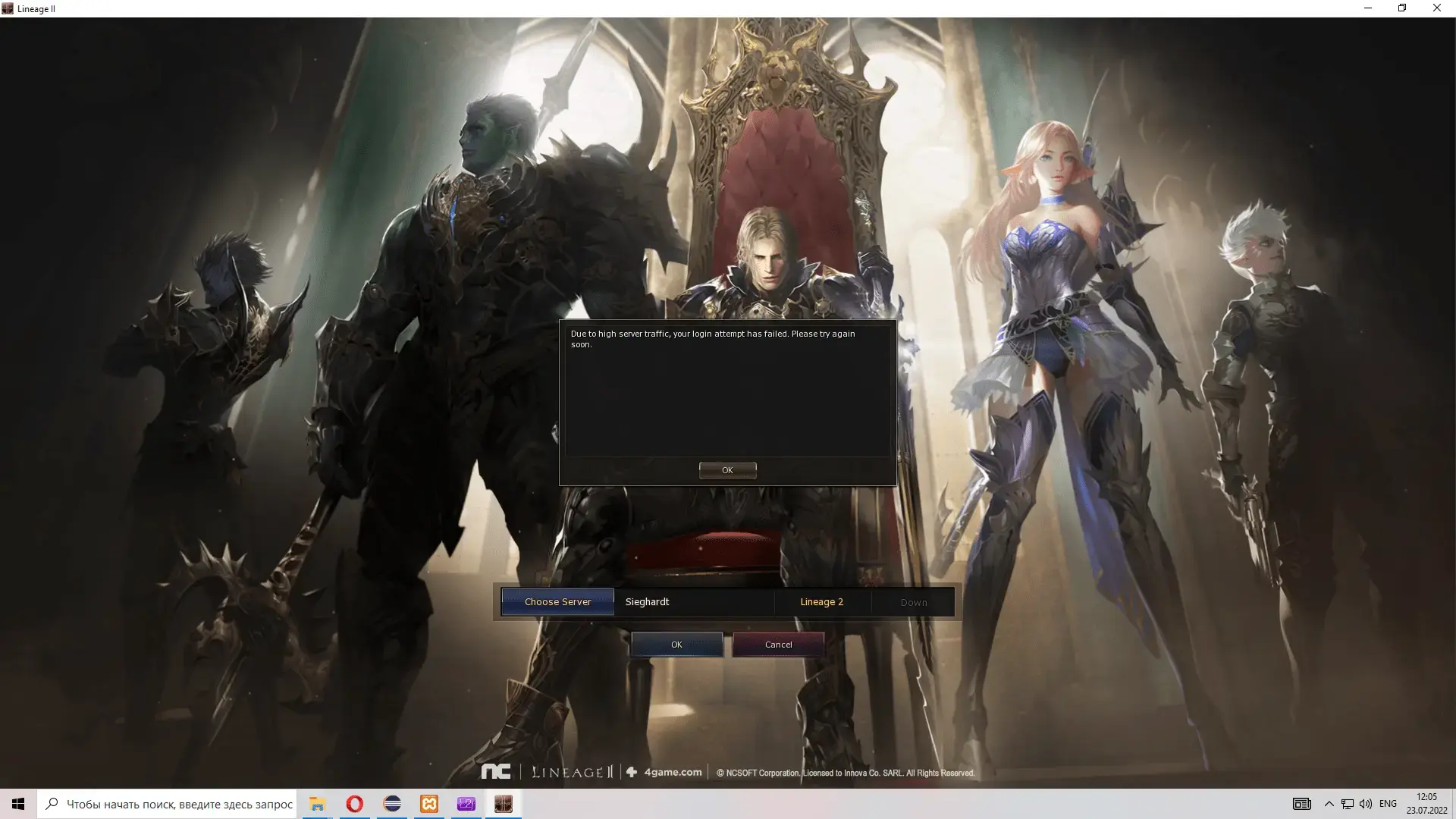Screen dimensions: 1456x819
Task: Click the Lineage II title bar icon
Action: pyautogui.click(x=8, y=8)
